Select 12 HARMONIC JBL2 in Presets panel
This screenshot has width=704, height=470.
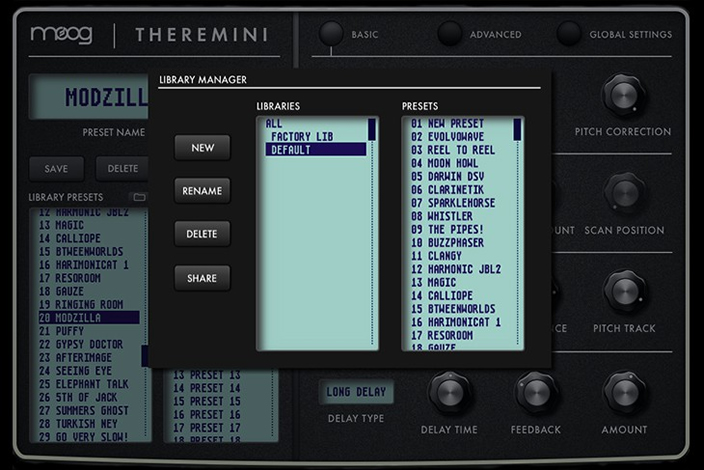pos(461,269)
